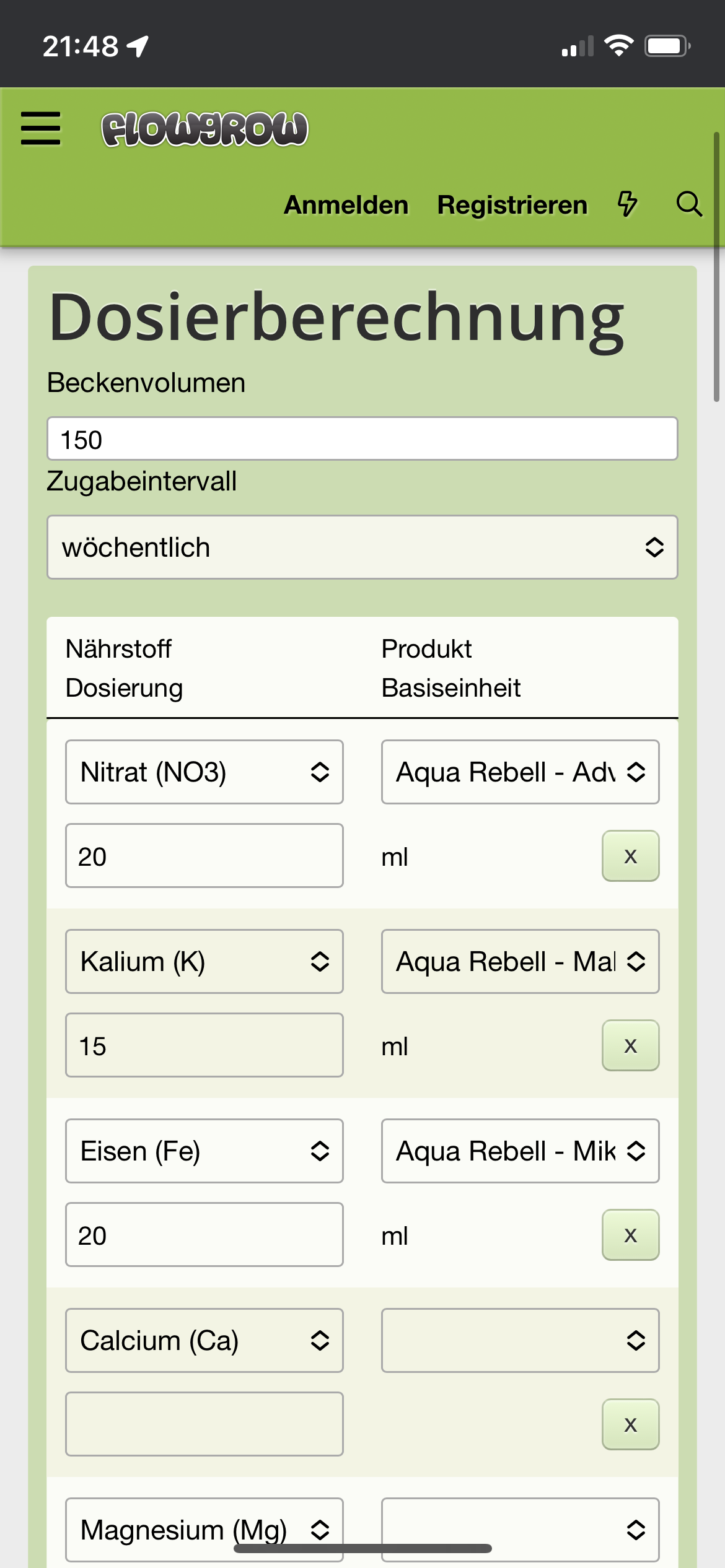Click the page scrollbar on the right
This screenshot has width=725, height=1568.
[716, 266]
